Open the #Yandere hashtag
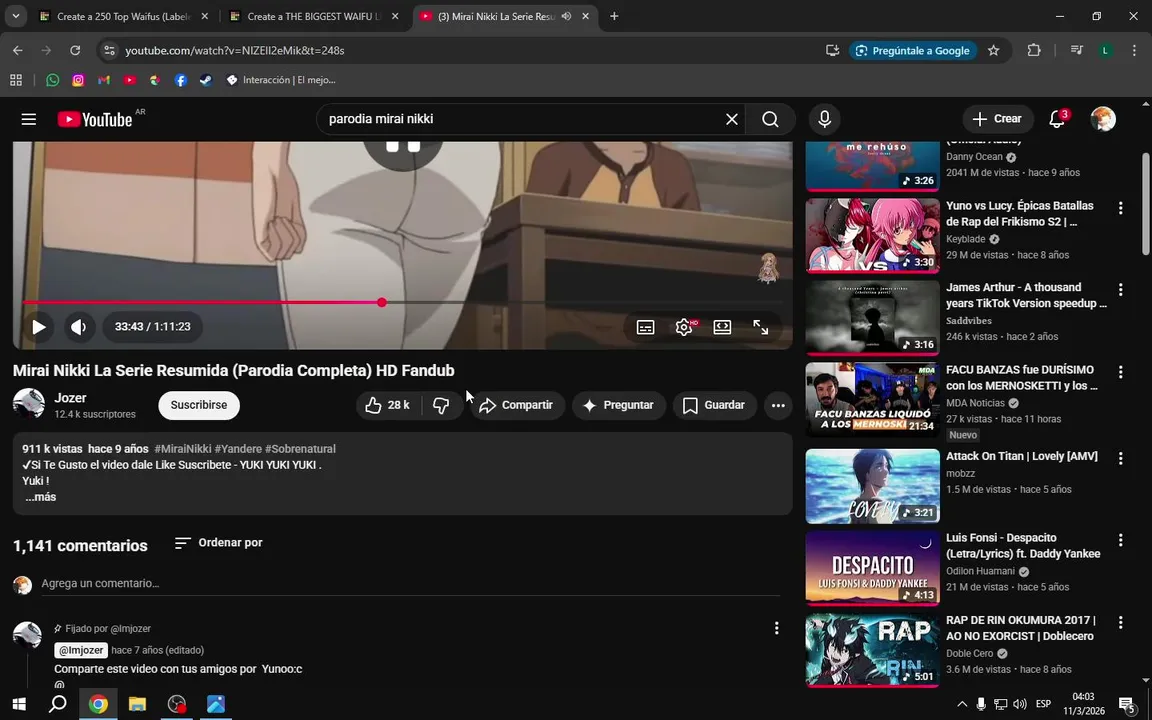This screenshot has height=720, width=1152. pos(238,449)
